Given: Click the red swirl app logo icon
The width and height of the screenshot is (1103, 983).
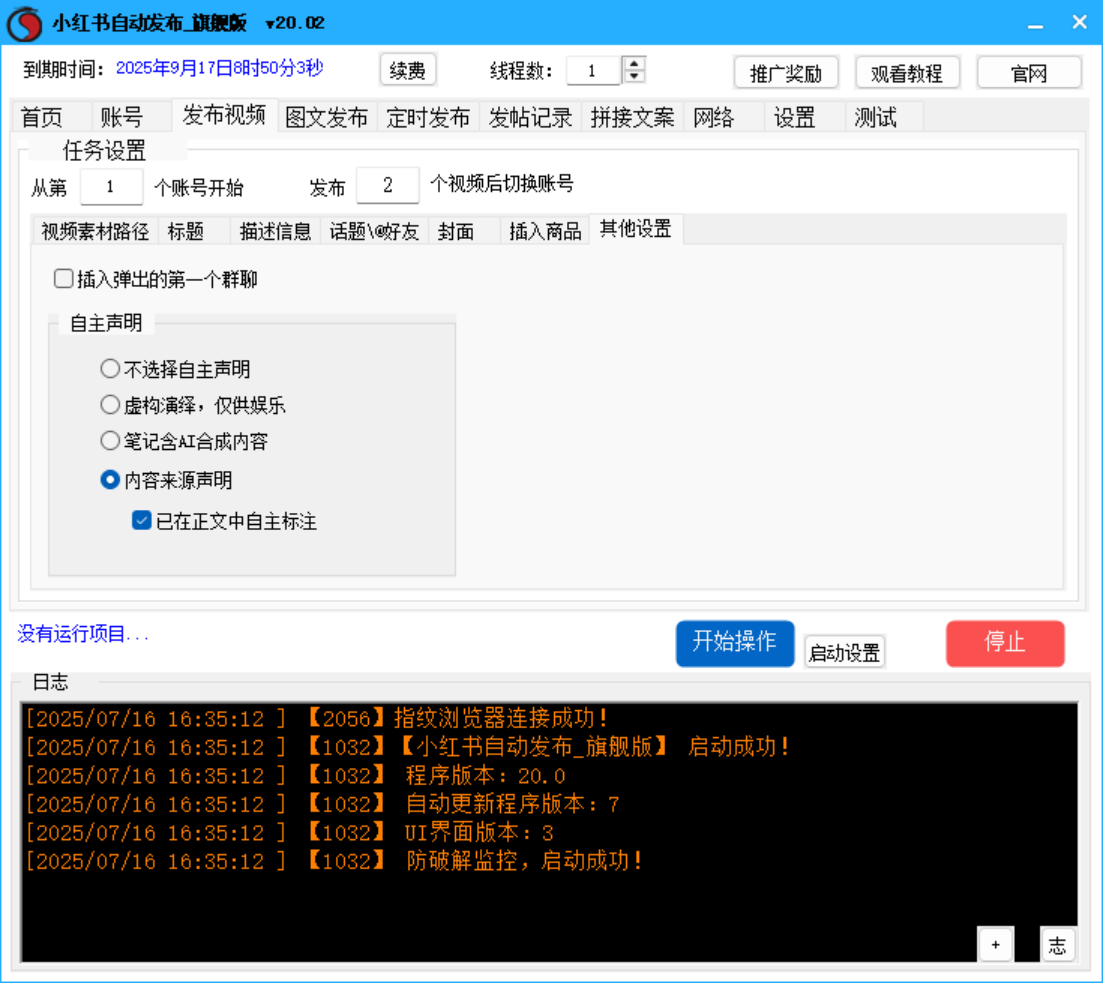Looking at the screenshot, I should coord(25,23).
